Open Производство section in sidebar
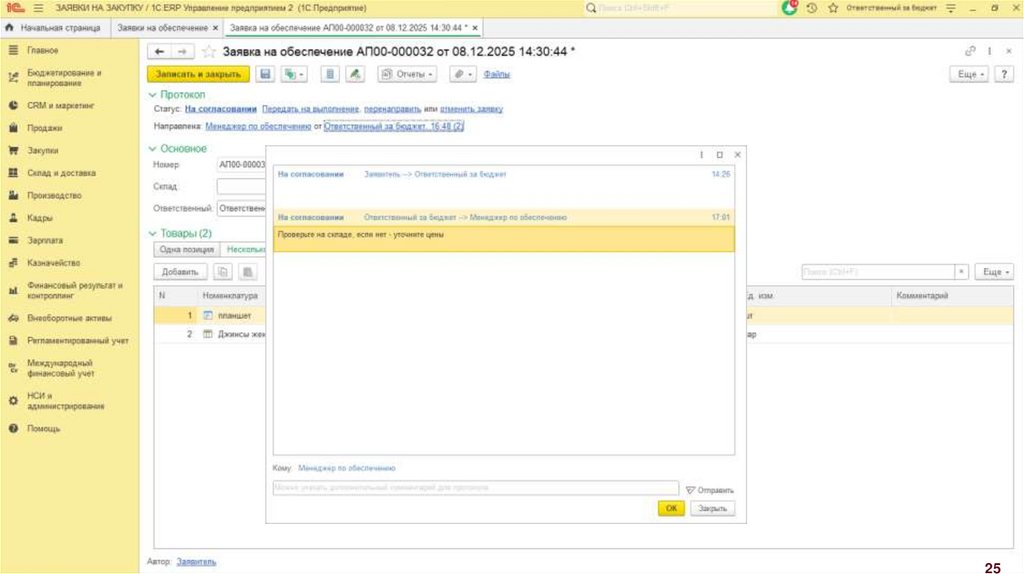1024x574 pixels. 54,196
